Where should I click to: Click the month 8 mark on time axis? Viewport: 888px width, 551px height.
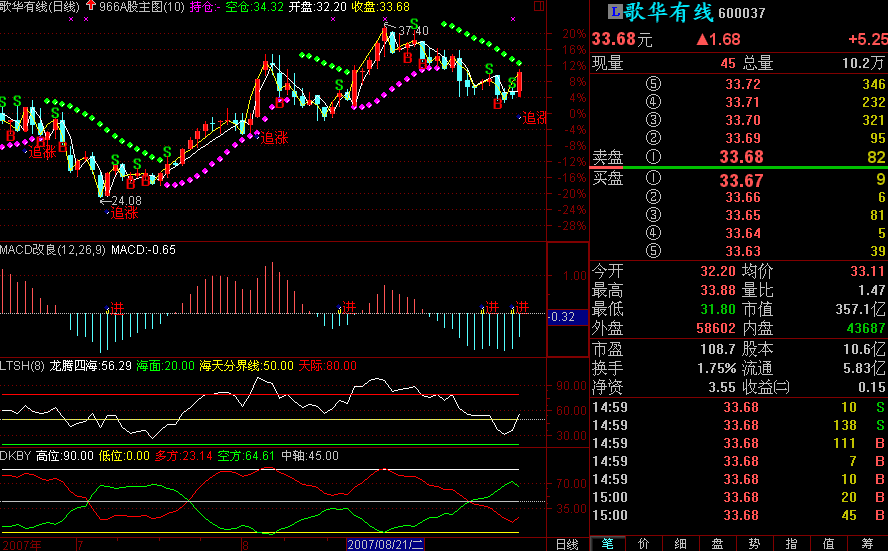point(245,546)
